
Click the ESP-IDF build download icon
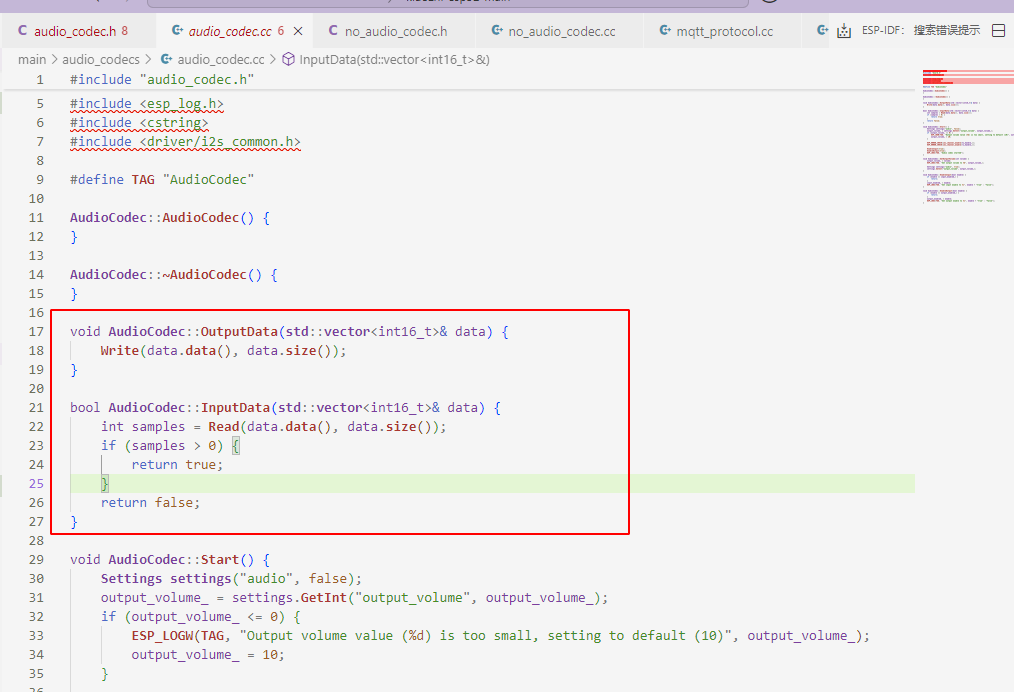point(844,31)
